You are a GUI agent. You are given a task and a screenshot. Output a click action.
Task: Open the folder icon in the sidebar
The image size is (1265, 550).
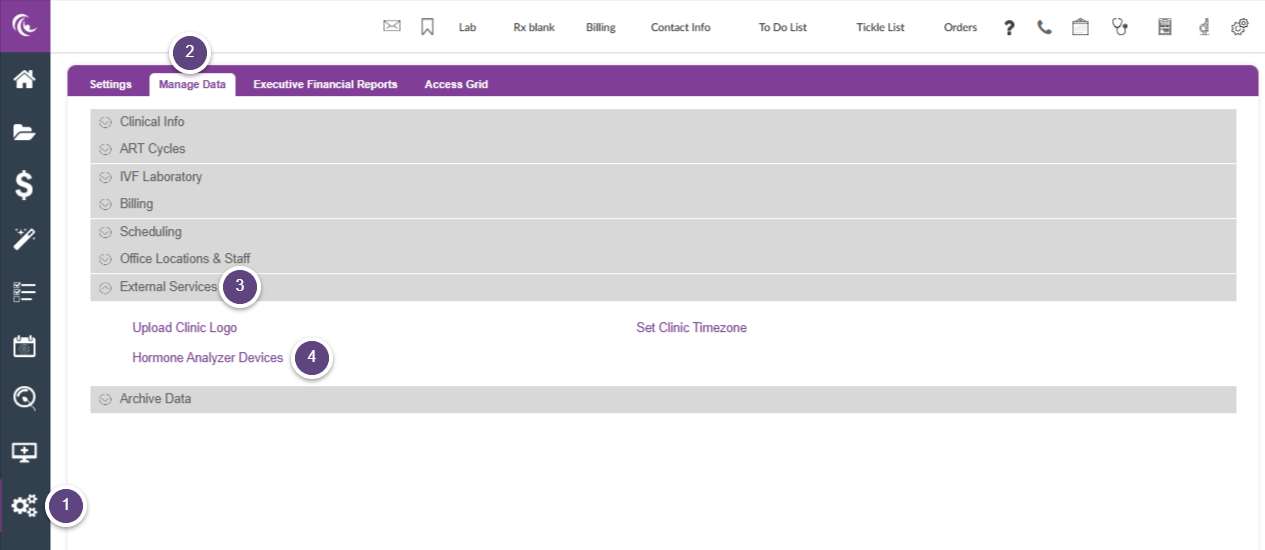pyautogui.click(x=24, y=132)
